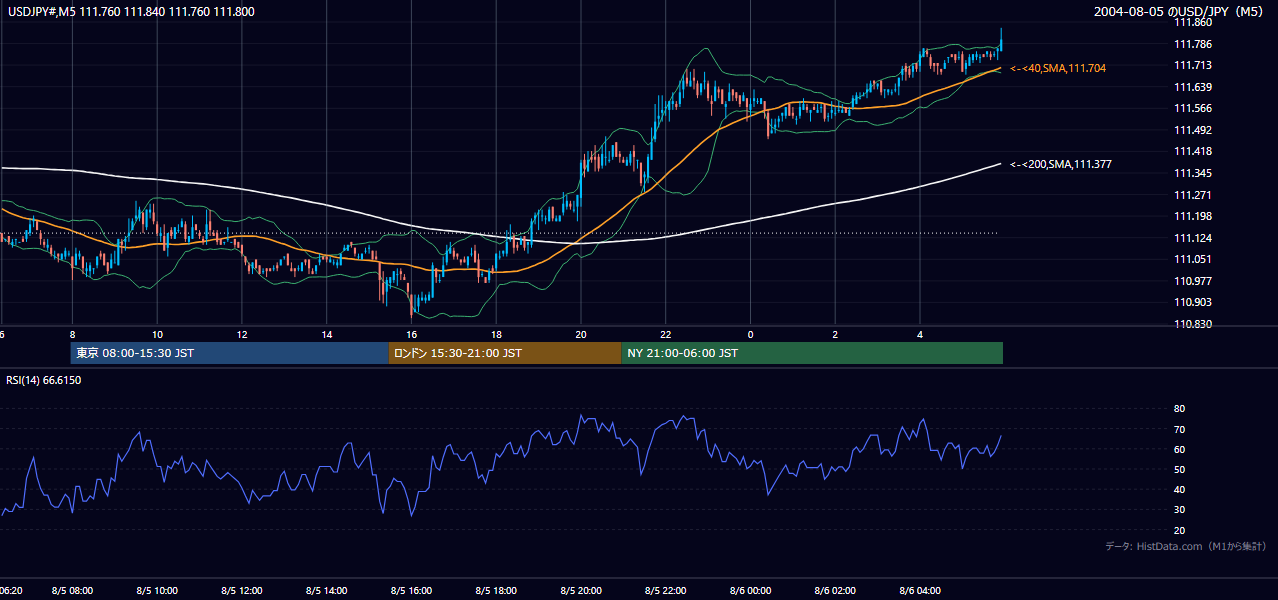1278x600 pixels.
Task: Click the 8/5 20:00 bottom time label
Action: tap(581, 591)
